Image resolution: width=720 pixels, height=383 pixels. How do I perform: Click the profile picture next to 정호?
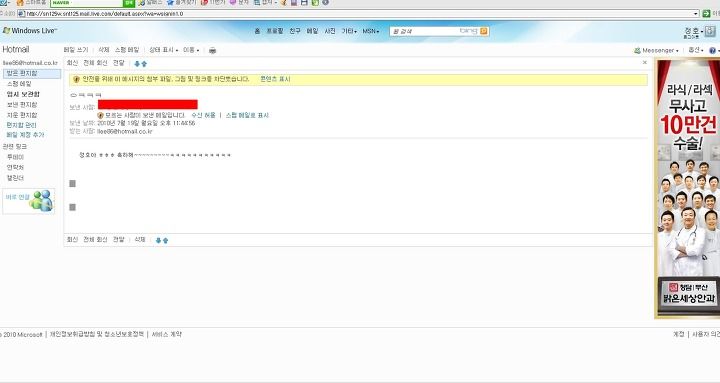coord(710,31)
